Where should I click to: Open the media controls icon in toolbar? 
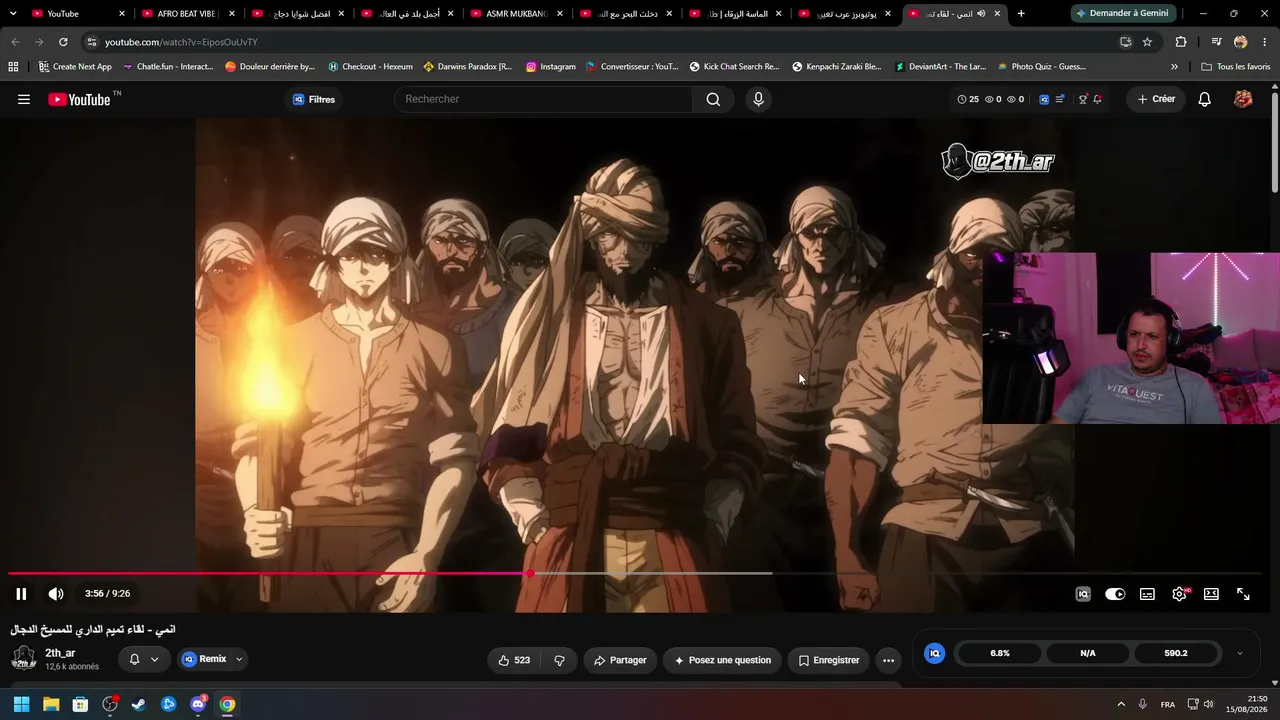click(x=1216, y=42)
